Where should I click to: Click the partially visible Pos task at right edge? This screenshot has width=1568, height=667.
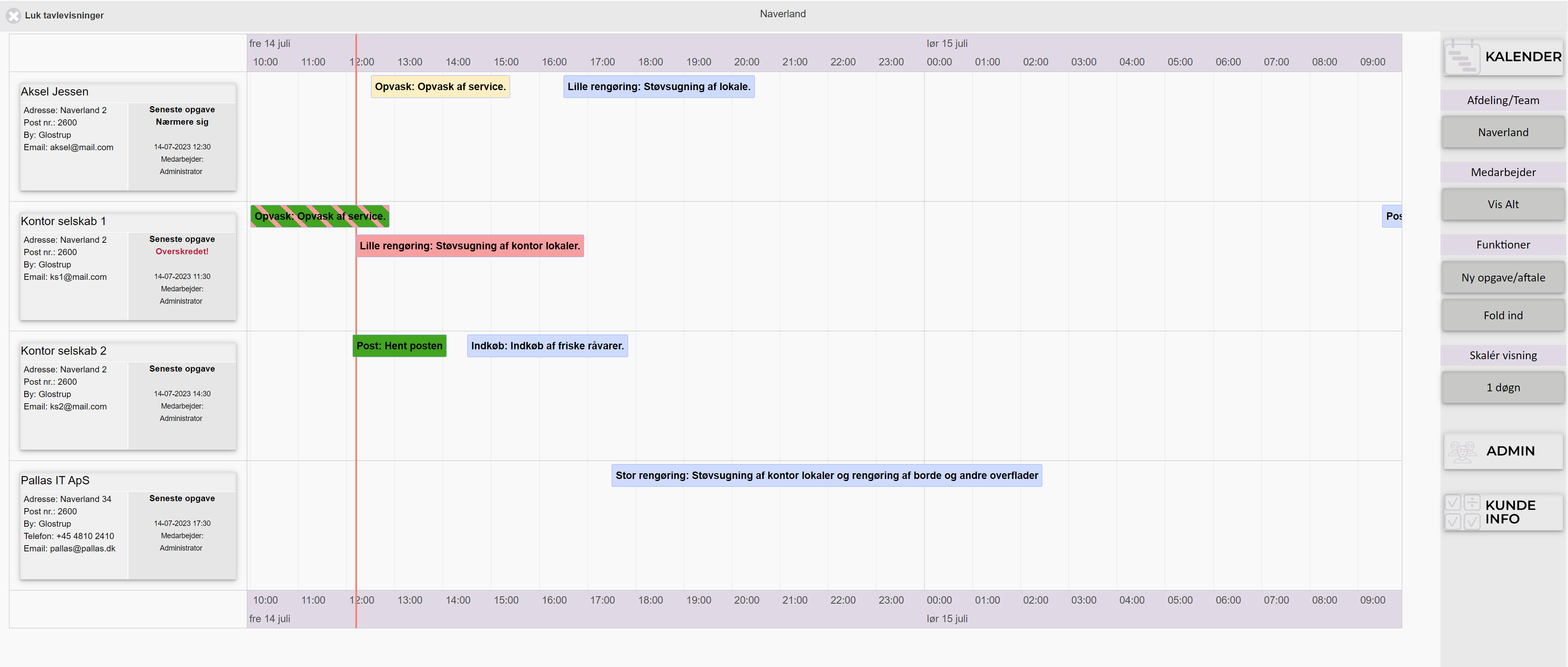[x=1392, y=216]
